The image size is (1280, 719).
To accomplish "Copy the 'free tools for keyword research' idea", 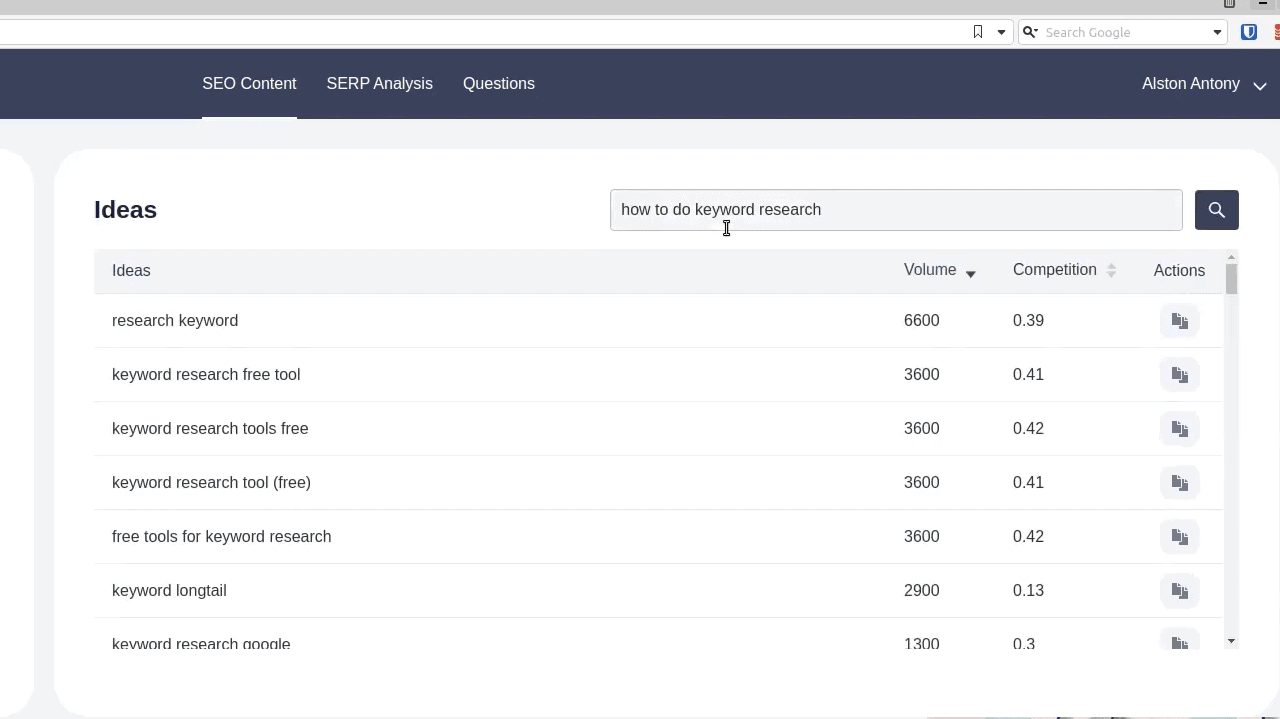I will (1179, 537).
